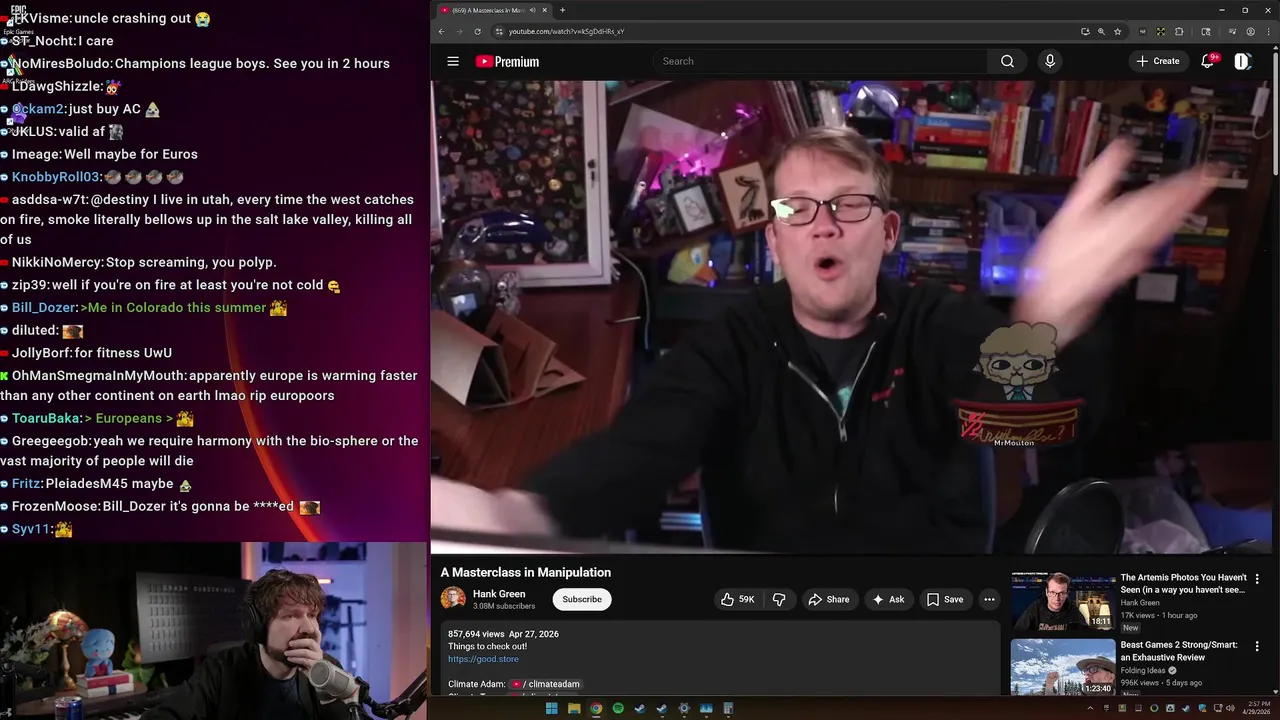
Task: Click the Create button
Action: (x=1158, y=61)
